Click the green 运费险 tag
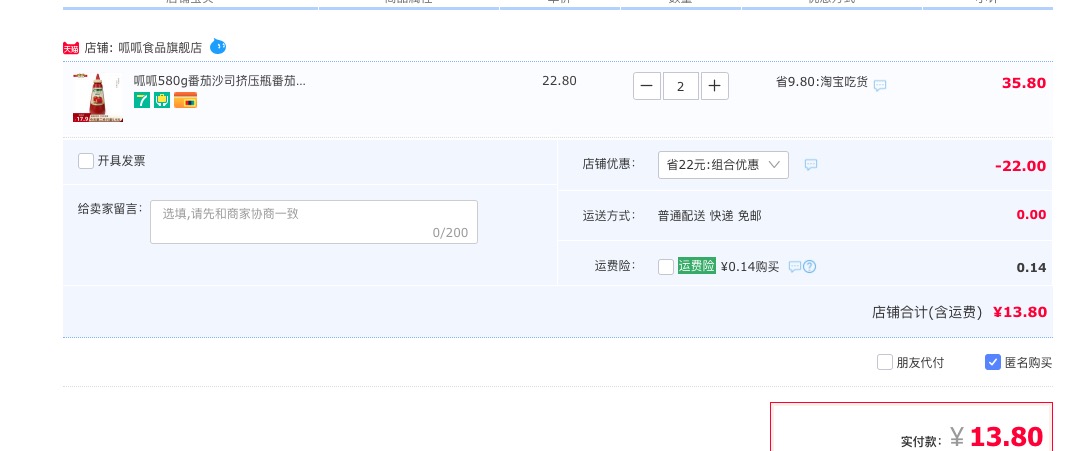Screen dimensions: 1082x451 (x=697, y=265)
